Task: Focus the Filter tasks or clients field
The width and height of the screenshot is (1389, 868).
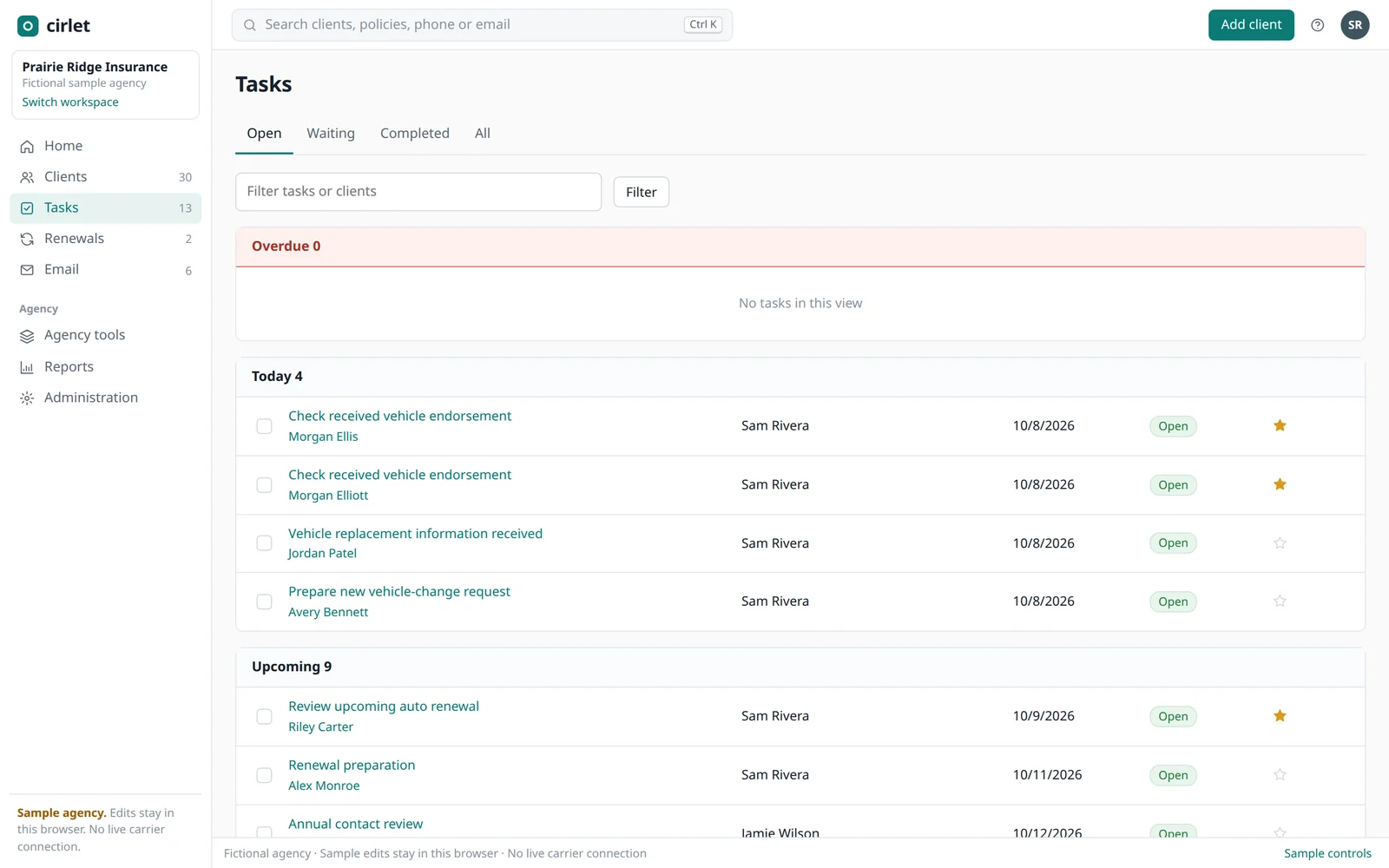Action: (x=418, y=192)
